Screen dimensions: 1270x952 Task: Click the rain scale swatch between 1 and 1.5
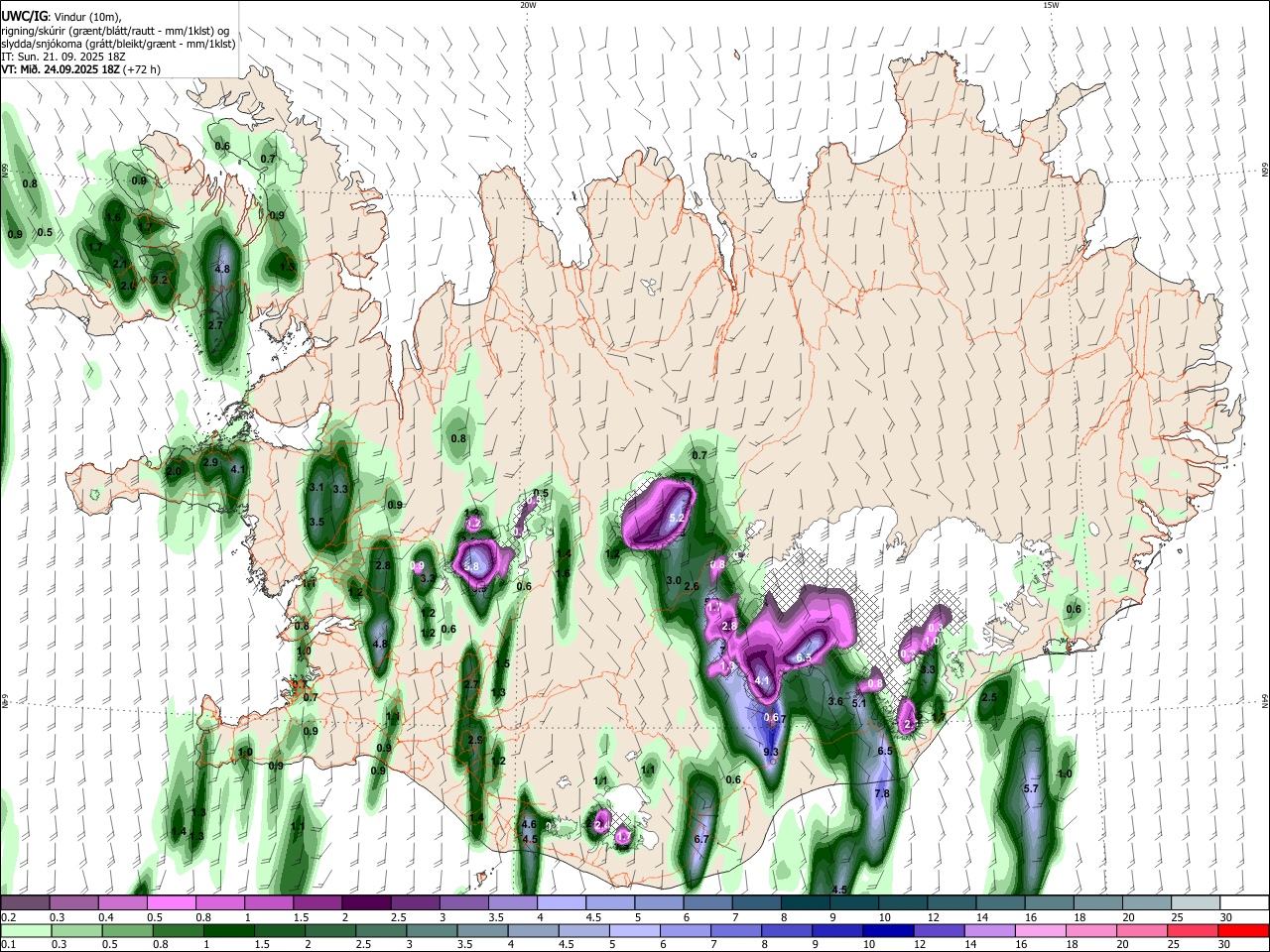point(228,930)
